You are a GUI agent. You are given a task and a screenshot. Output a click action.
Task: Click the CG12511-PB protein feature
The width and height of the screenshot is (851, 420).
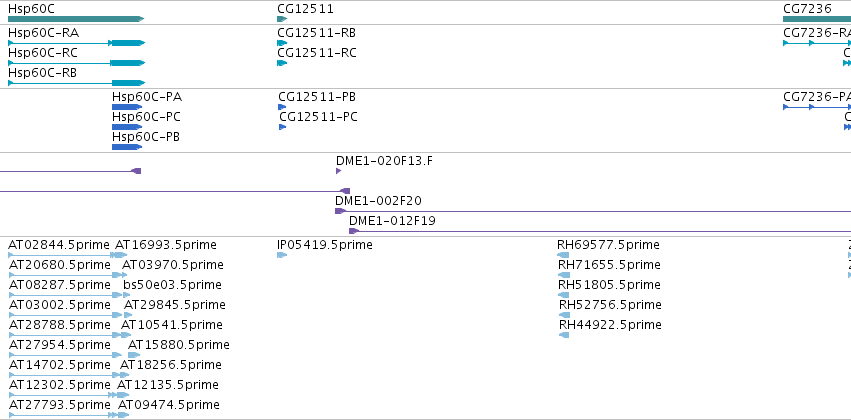coord(282,107)
